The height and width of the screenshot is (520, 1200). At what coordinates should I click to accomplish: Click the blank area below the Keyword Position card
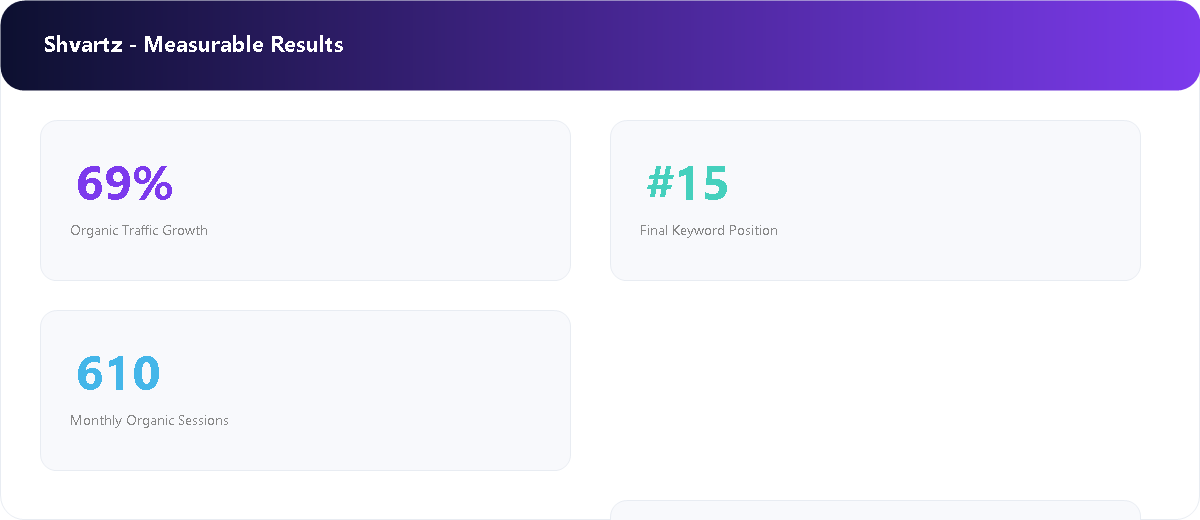(875, 390)
